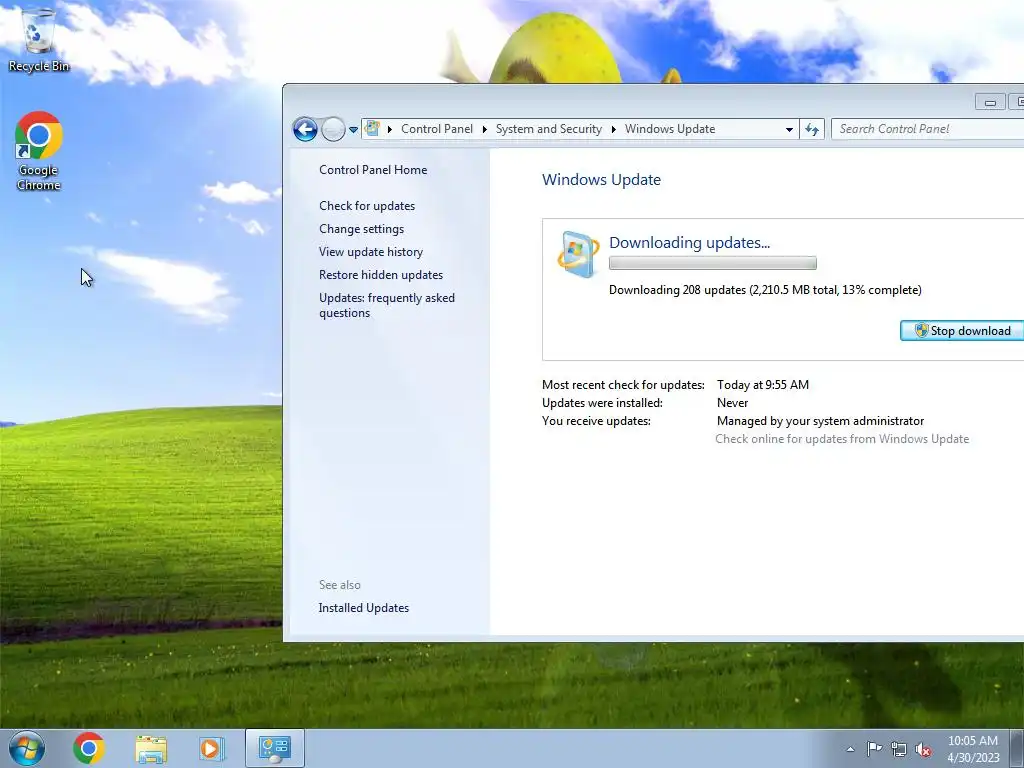Click the Downloading updates... heading

689,242
